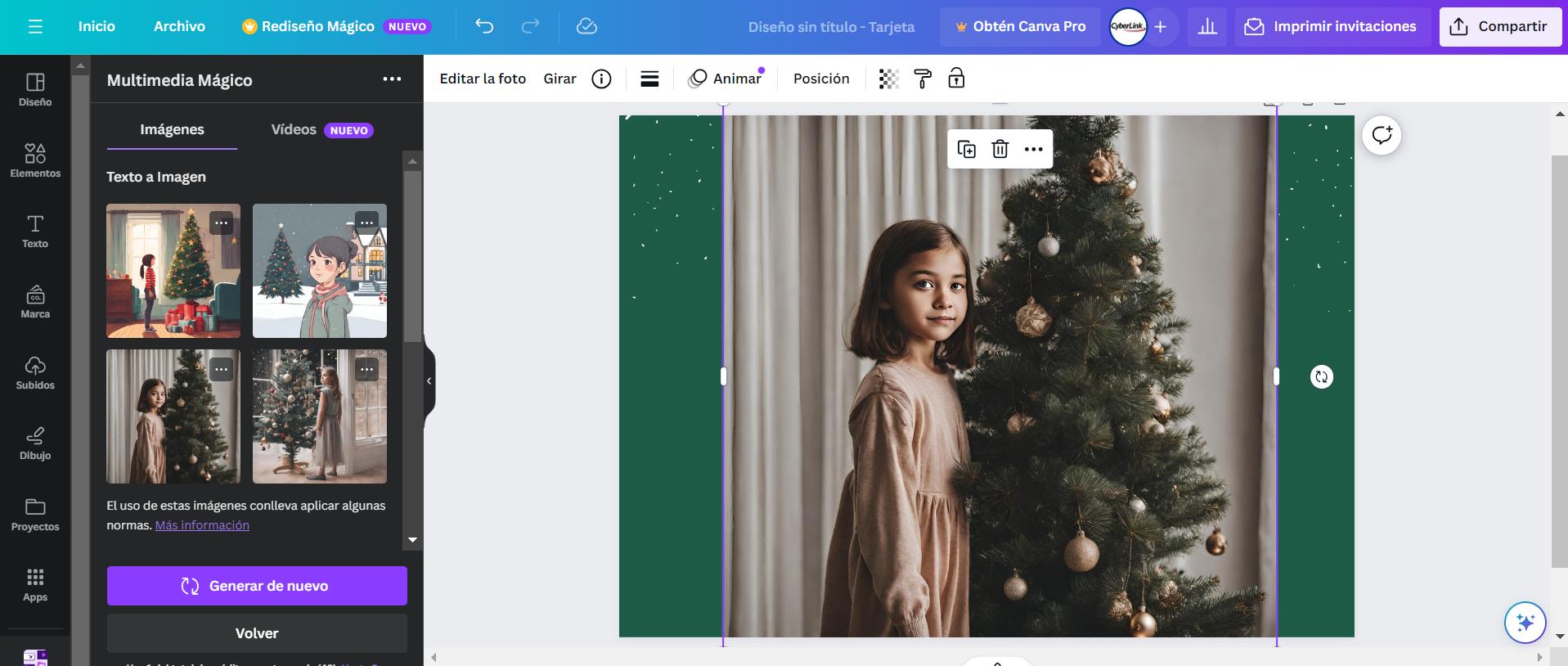Screen dimensions: 1568x666
Task: Select the anime girl with scarf thumbnail
Action: [x=320, y=271]
